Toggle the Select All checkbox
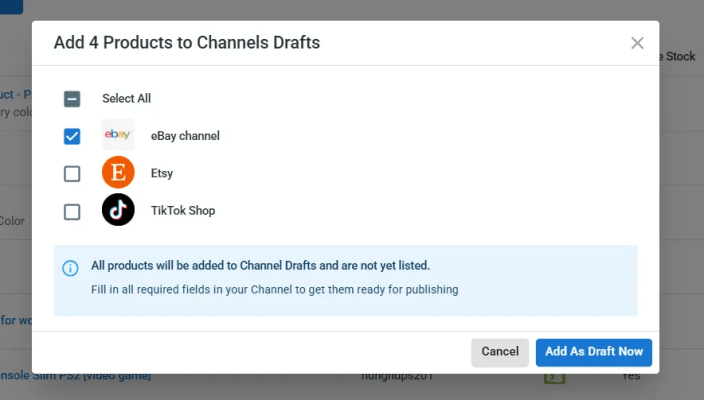The image size is (704, 400). pyautogui.click(x=72, y=99)
